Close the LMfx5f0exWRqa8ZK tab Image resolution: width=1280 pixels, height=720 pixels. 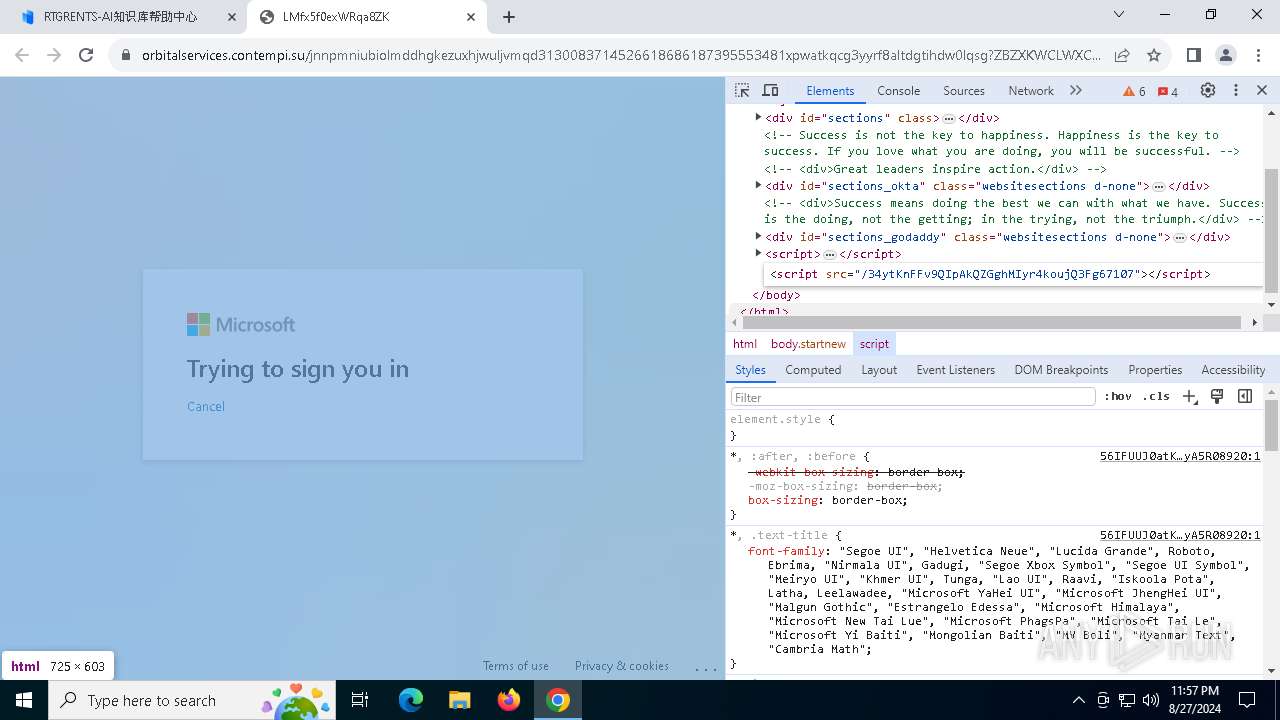tap(471, 17)
